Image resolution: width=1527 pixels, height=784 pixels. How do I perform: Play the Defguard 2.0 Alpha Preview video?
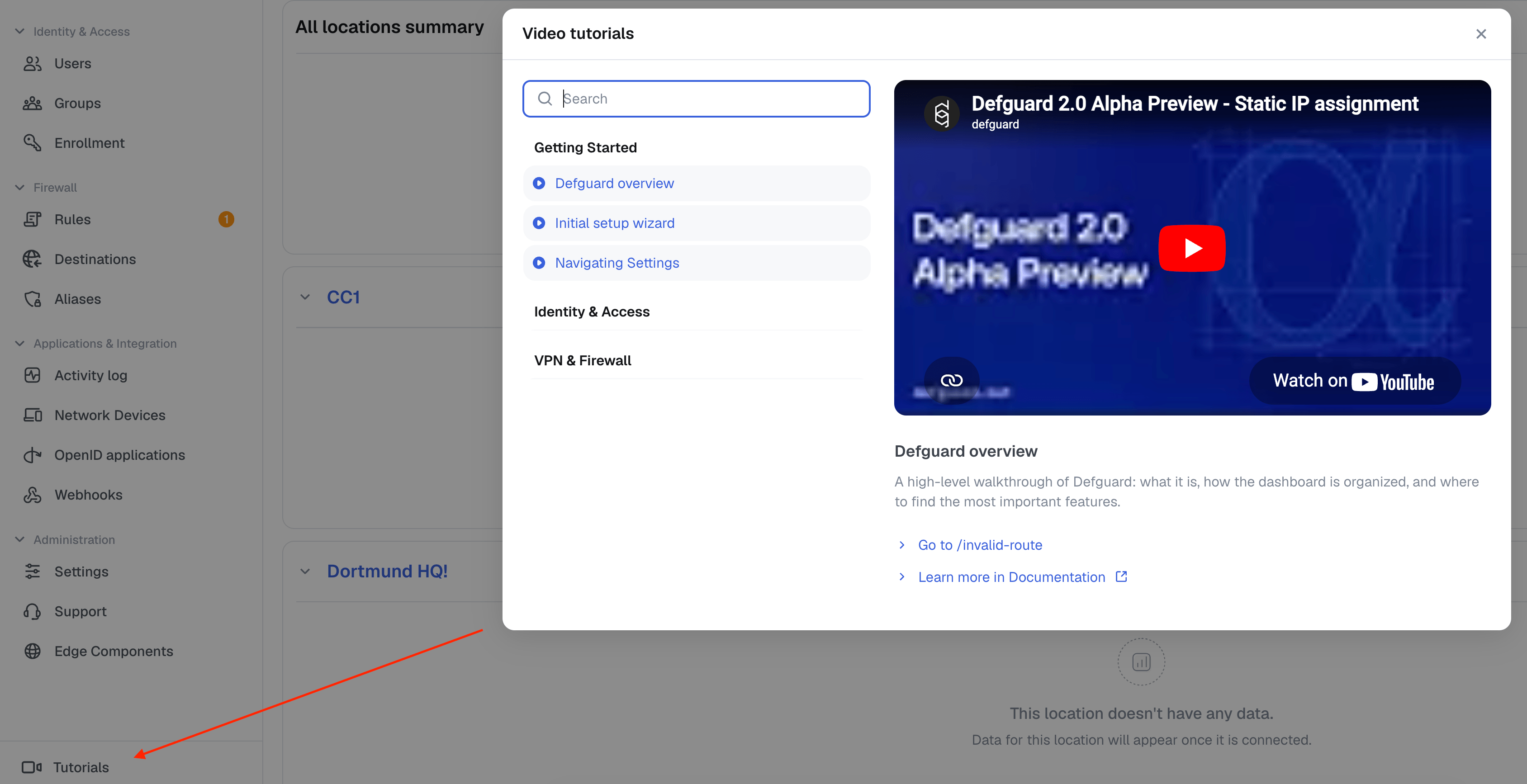(x=1191, y=248)
